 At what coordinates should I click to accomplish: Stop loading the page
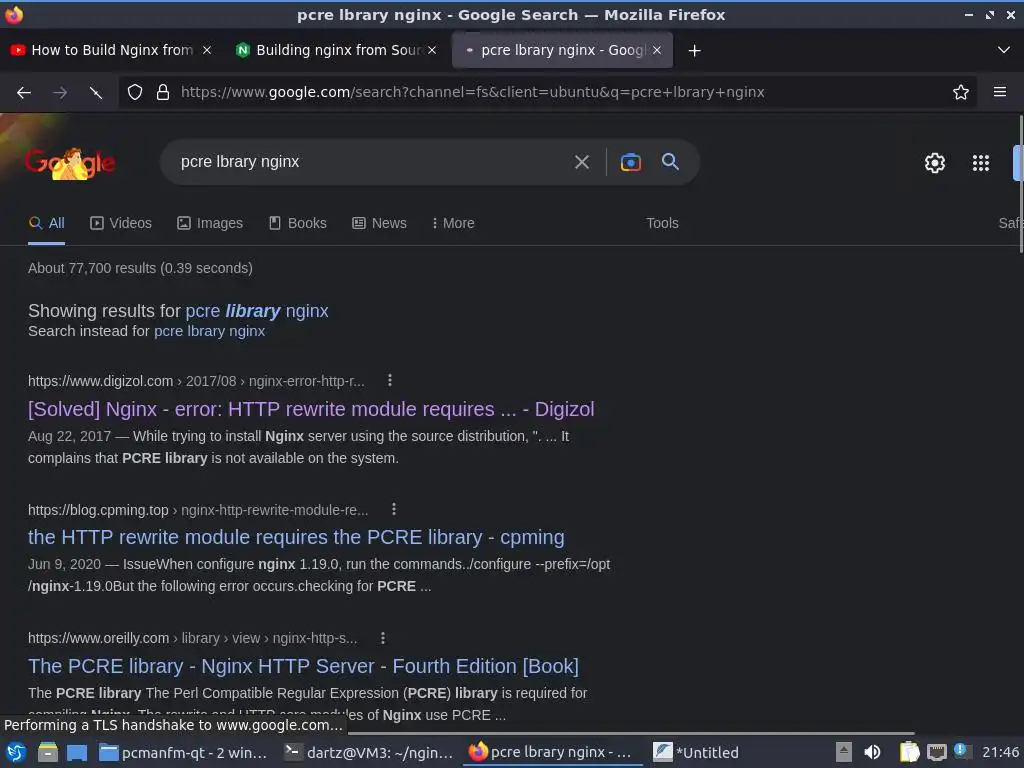[96, 93]
